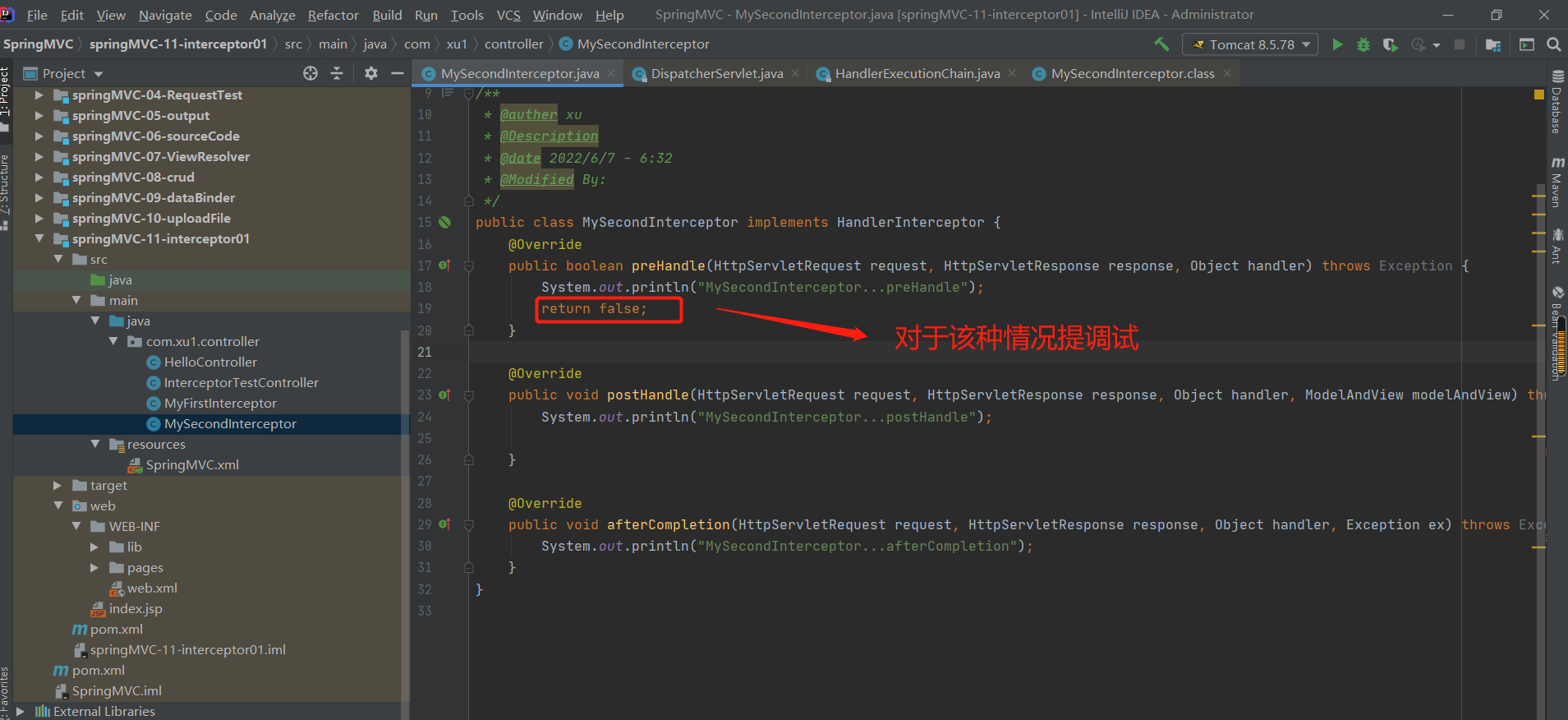
Task: Select index.jsp file
Action: [136, 608]
